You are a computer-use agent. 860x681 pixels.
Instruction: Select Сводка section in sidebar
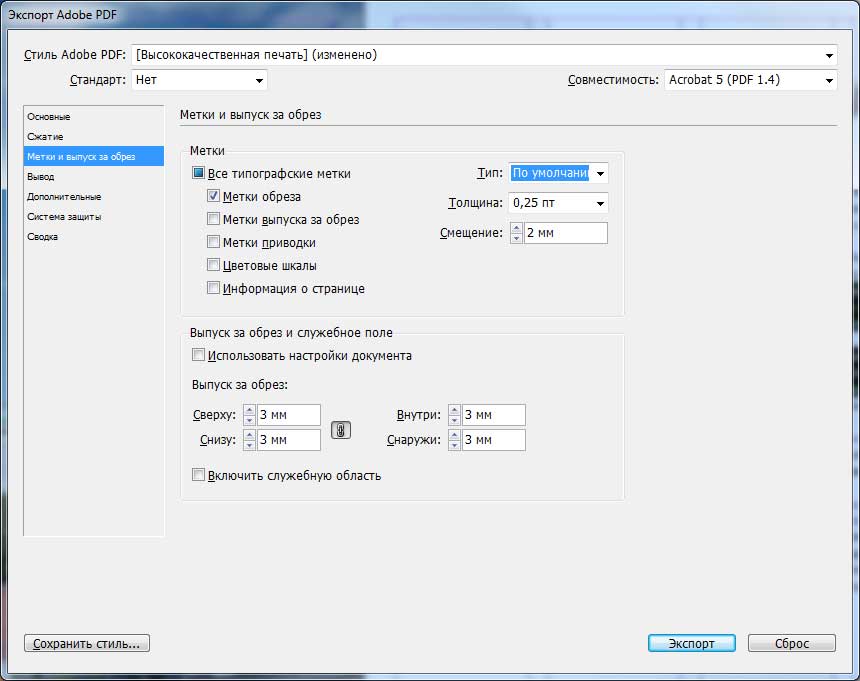pyautogui.click(x=94, y=236)
